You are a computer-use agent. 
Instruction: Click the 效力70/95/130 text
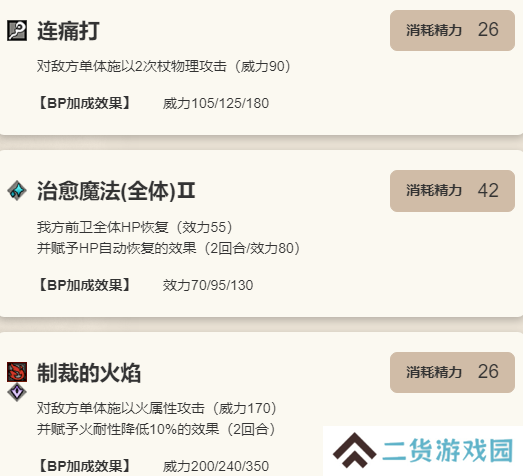click(208, 286)
